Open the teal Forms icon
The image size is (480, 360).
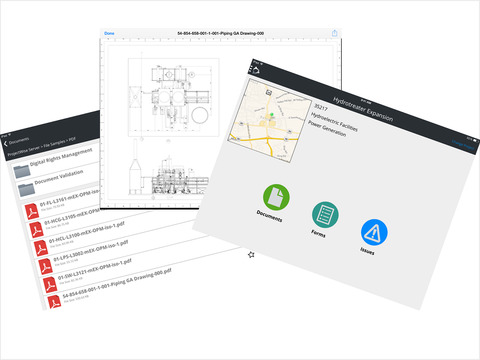[x=325, y=215]
